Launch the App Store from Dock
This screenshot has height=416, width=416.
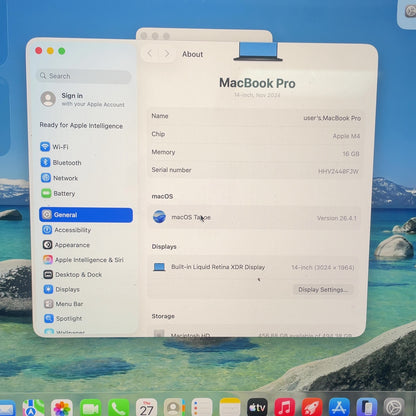[339, 407]
